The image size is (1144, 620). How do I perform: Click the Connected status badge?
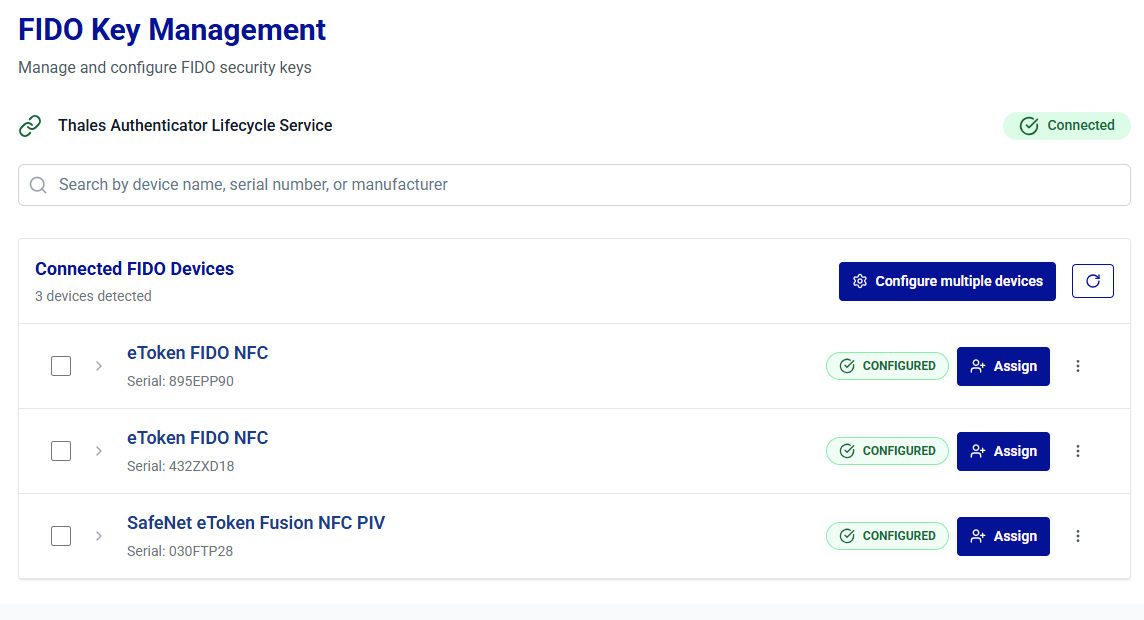click(x=1066, y=126)
